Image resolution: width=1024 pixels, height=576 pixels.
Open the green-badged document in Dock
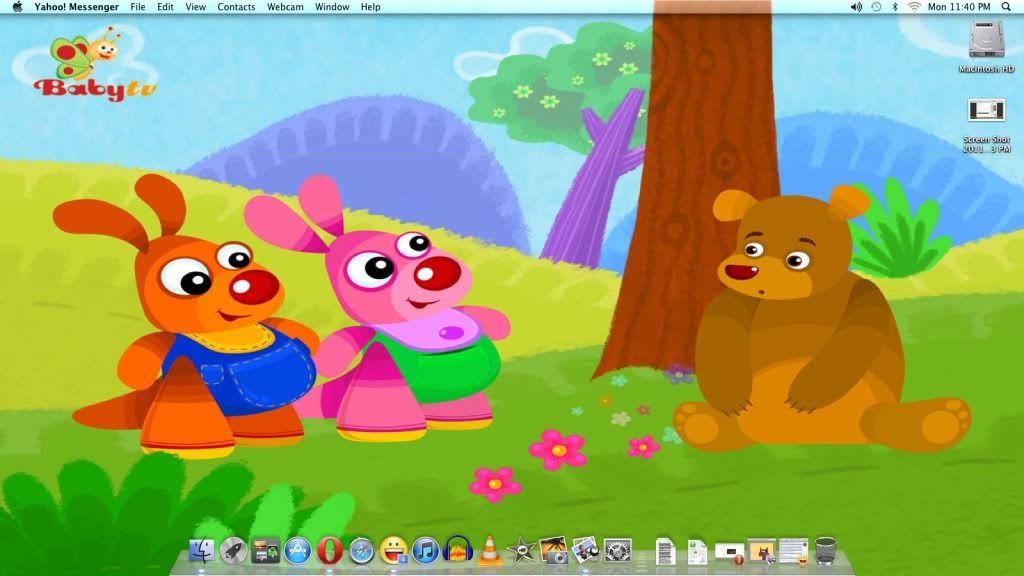pos(697,552)
